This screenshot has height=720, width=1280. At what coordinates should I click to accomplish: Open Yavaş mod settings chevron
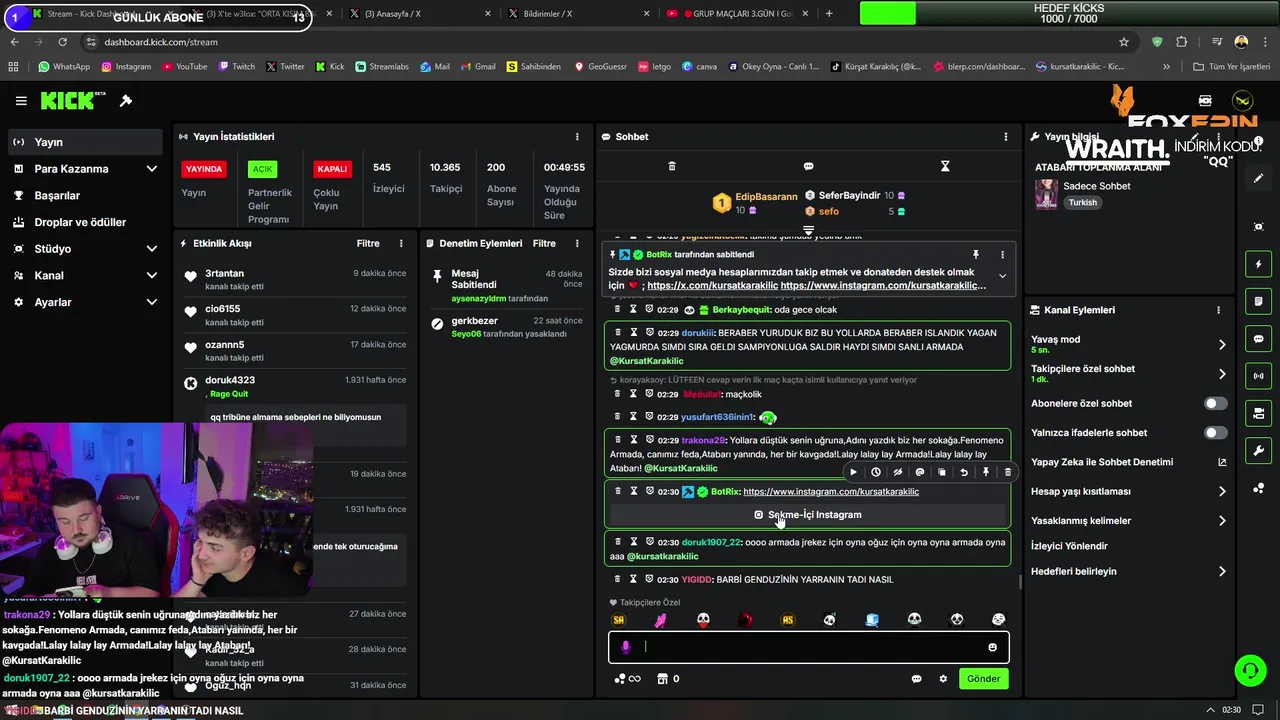click(1222, 345)
